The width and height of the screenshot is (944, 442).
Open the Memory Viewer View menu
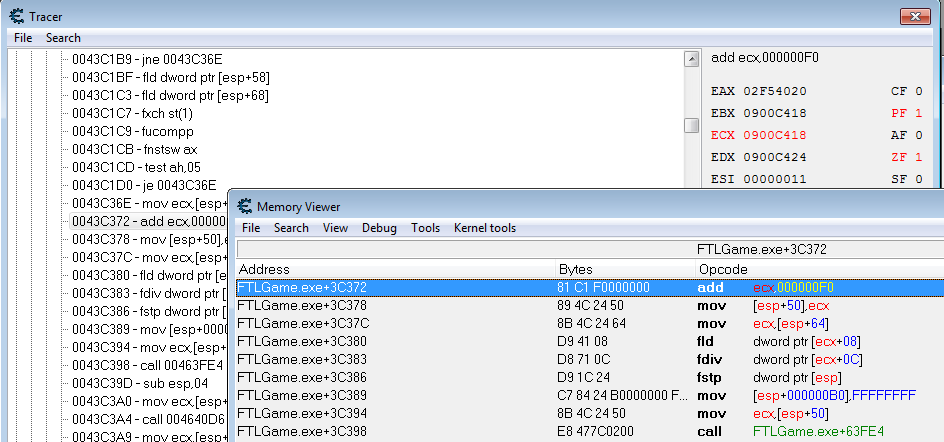click(335, 228)
